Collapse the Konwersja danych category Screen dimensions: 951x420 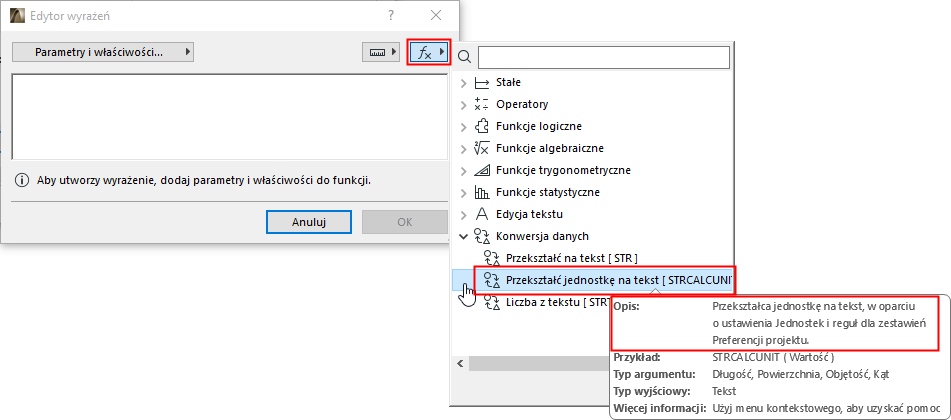click(463, 236)
